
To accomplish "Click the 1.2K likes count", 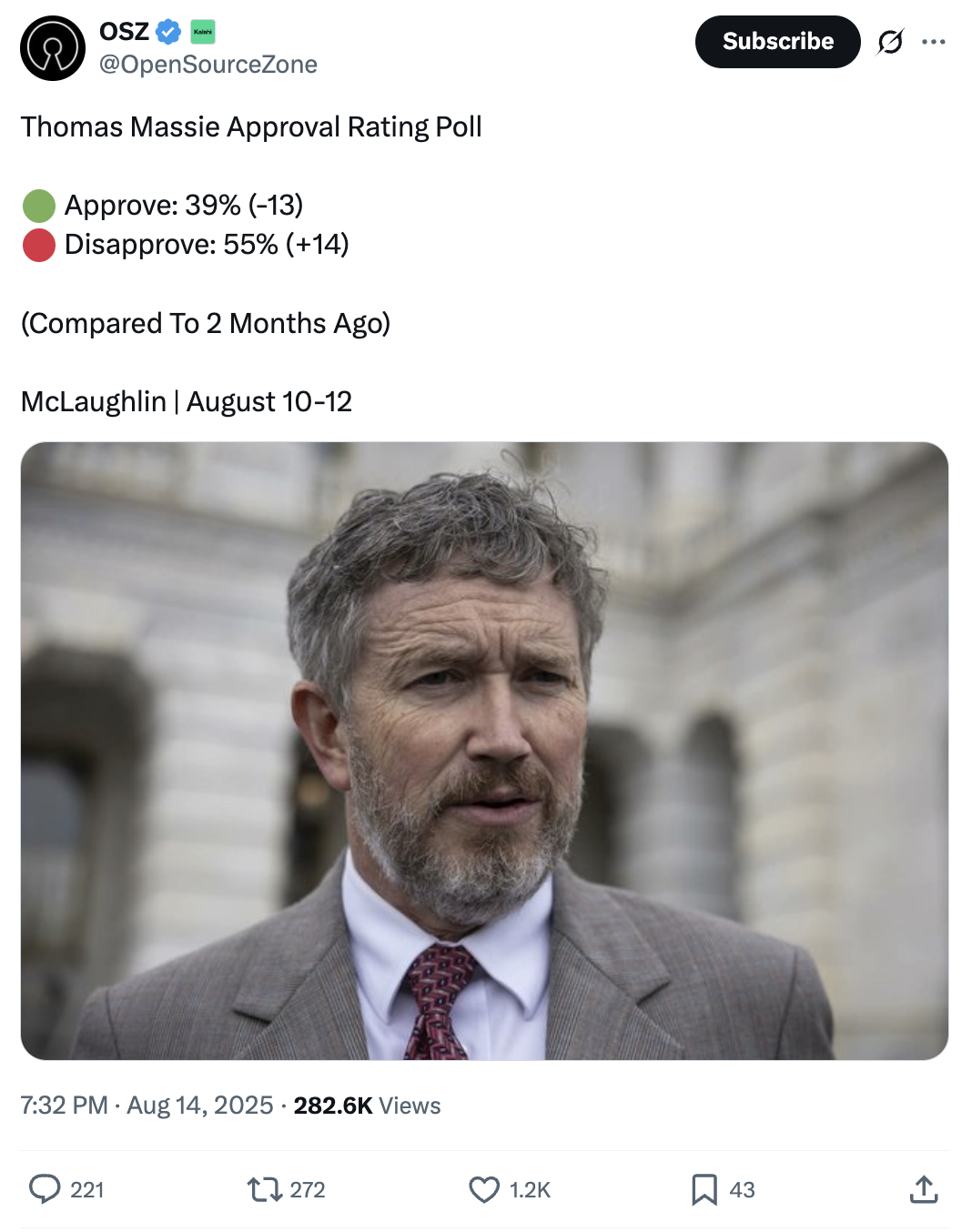I will tap(530, 1190).
